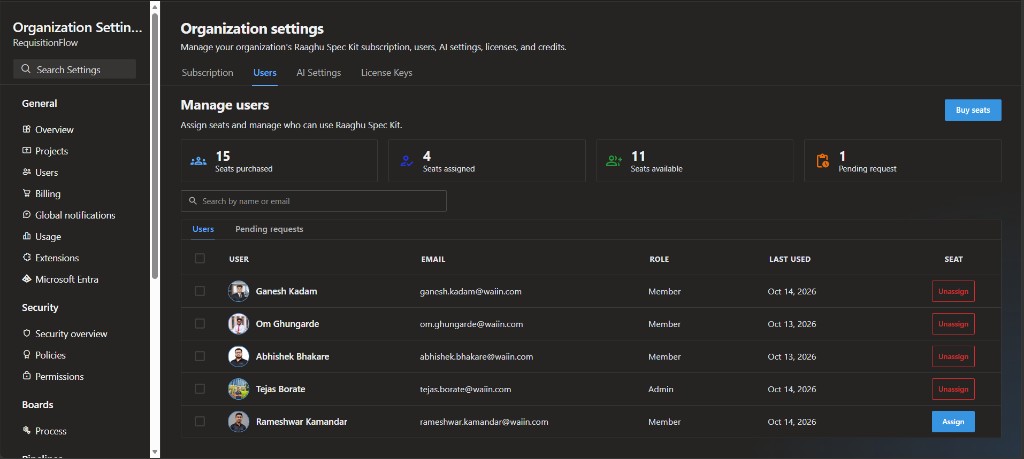1024x459 pixels.
Task: Click the 11 Seats available count
Action: 638,156
